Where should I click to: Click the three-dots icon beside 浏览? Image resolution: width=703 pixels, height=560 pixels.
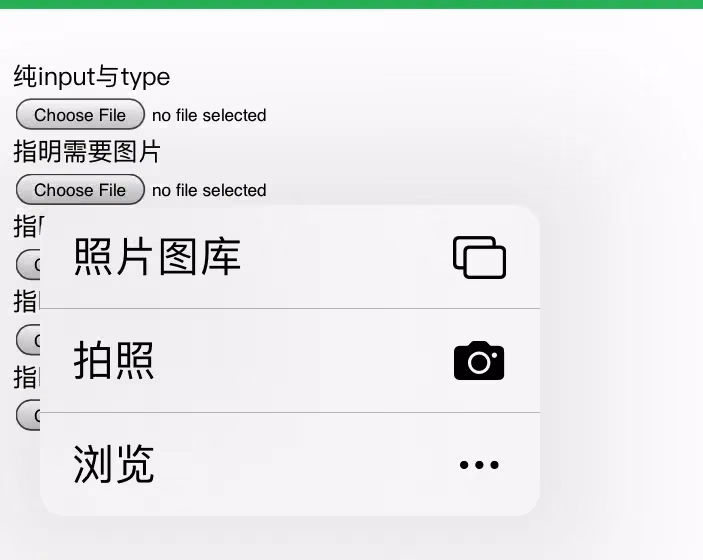pos(479,464)
